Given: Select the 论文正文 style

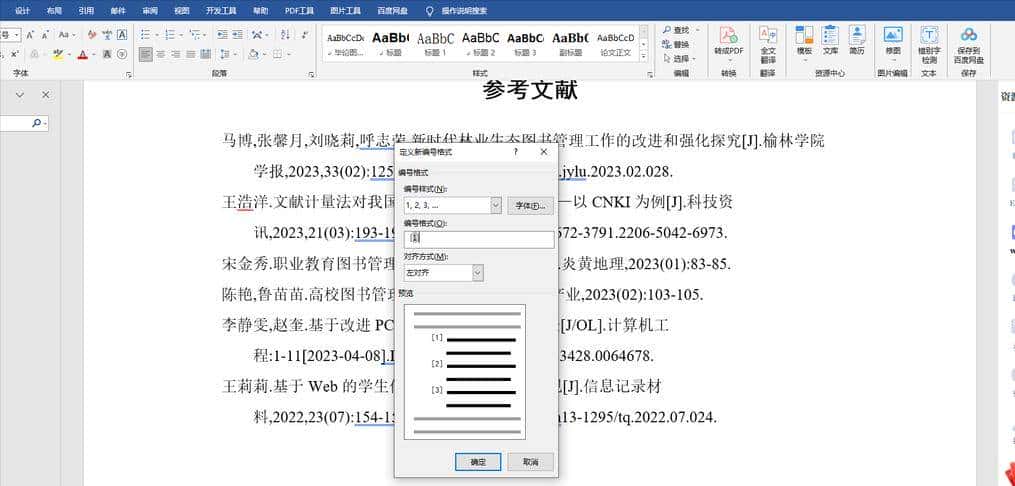Looking at the screenshot, I should tap(616, 43).
